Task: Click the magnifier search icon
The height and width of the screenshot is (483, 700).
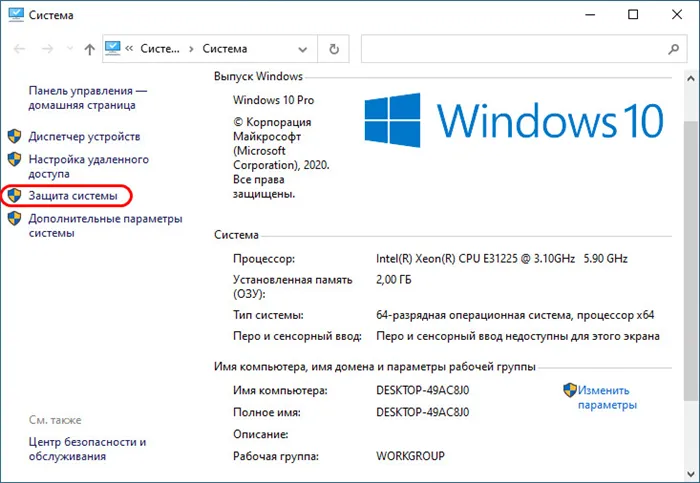Action: [674, 49]
